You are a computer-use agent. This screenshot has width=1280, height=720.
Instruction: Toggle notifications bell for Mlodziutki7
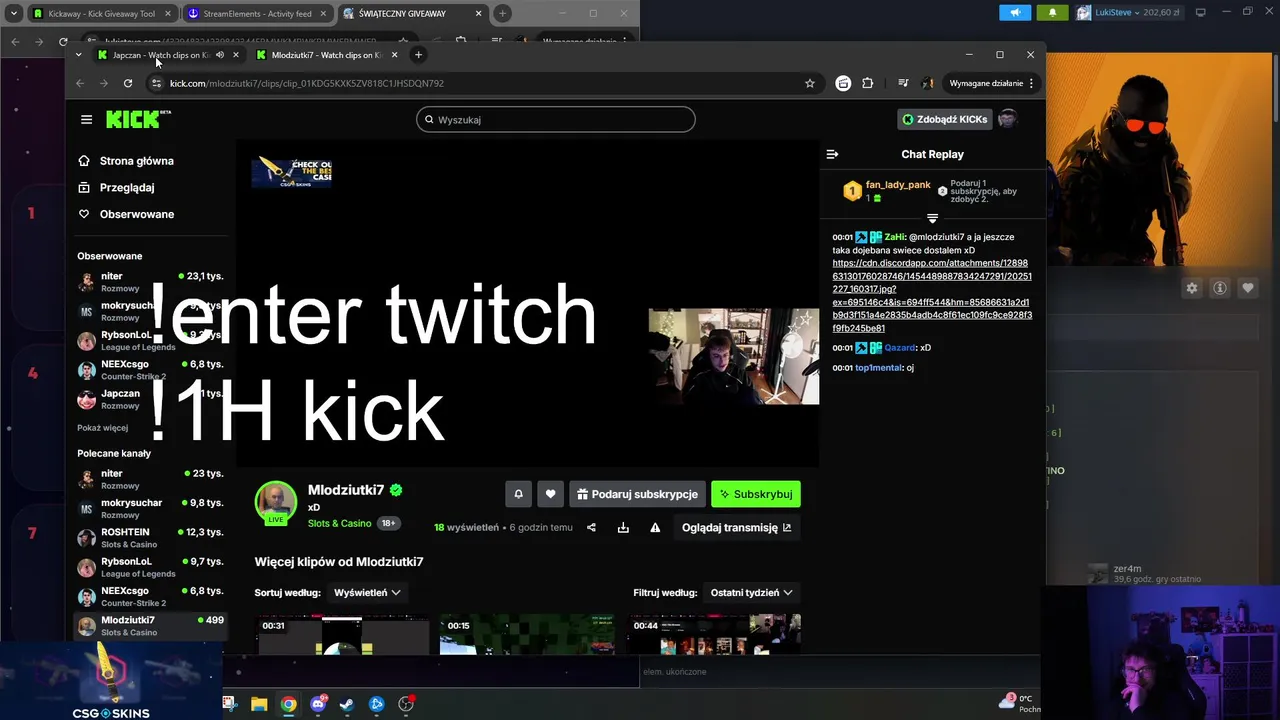point(518,494)
